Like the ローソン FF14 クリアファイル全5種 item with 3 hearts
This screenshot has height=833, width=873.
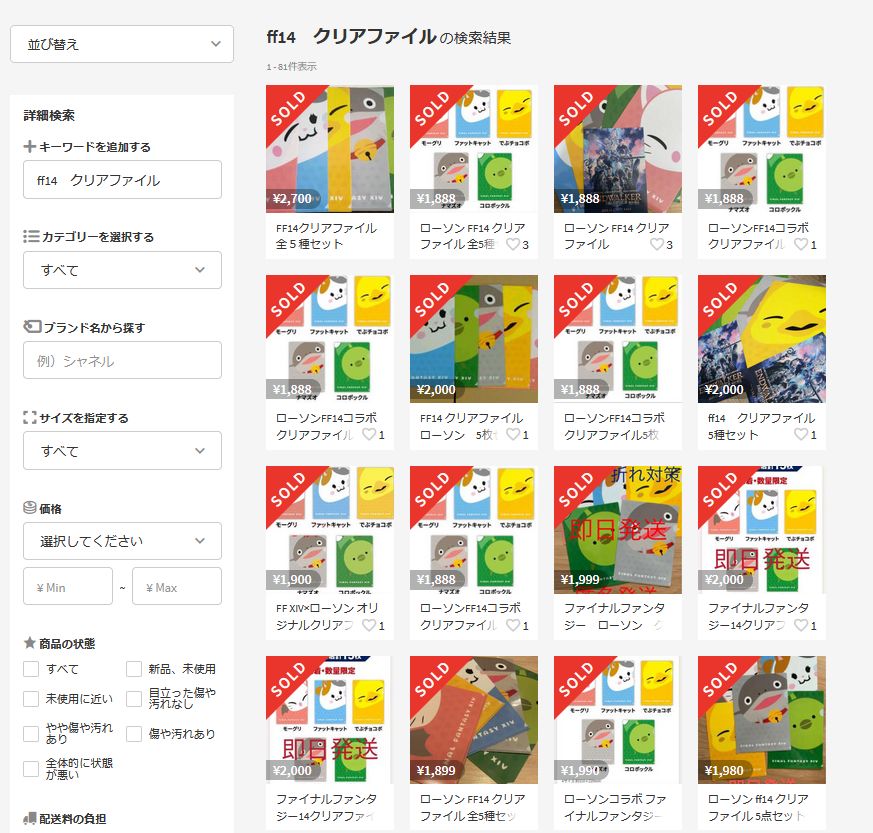point(513,244)
